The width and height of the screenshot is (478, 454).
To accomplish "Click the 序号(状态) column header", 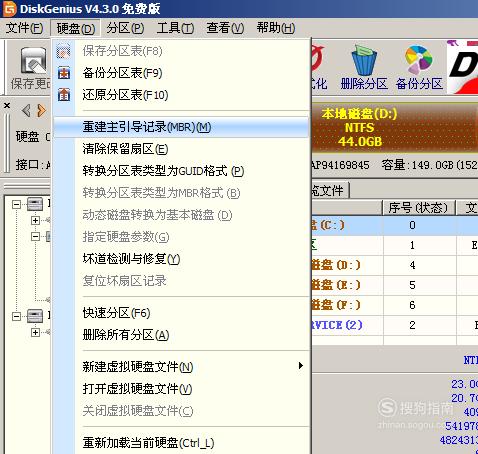I will (x=418, y=208).
